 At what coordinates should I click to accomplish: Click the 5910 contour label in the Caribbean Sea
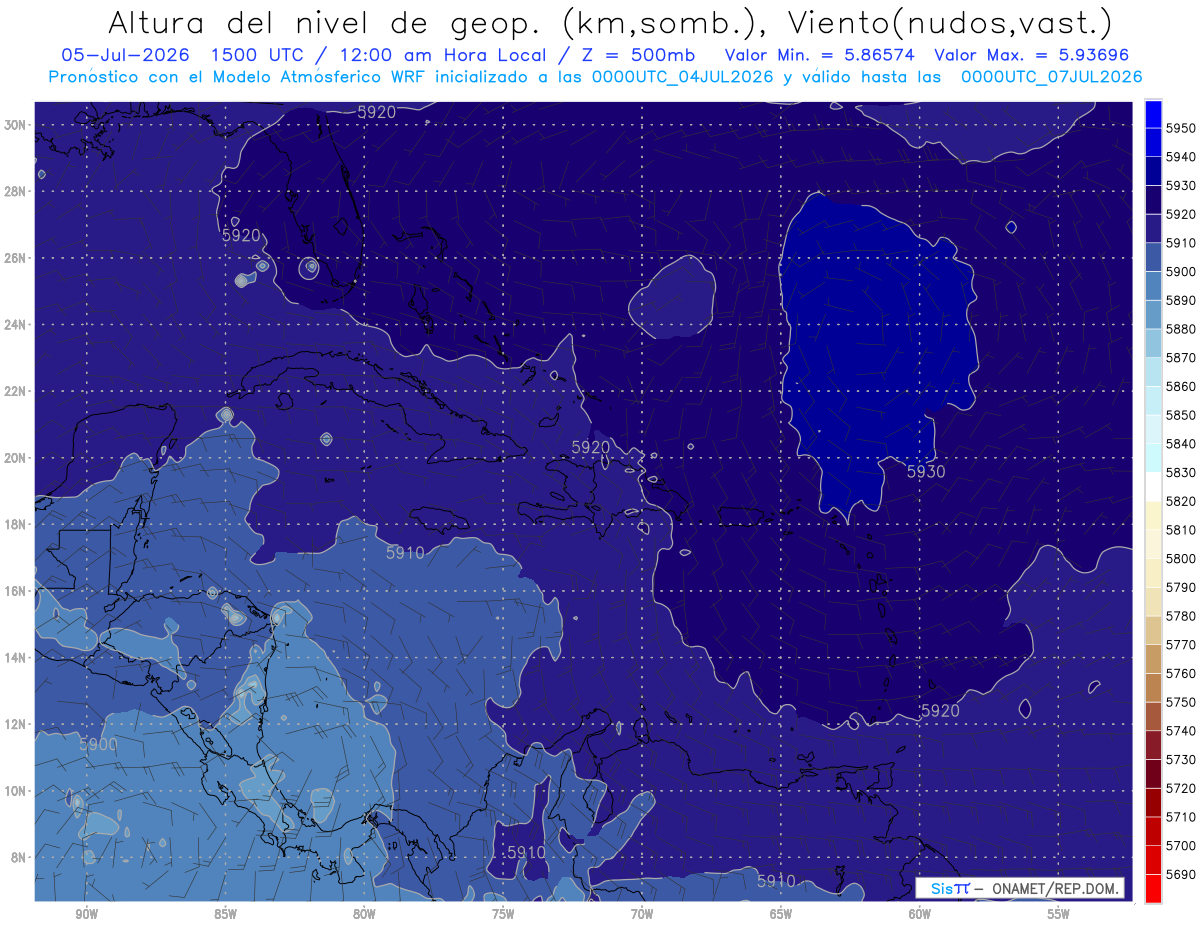point(405,552)
